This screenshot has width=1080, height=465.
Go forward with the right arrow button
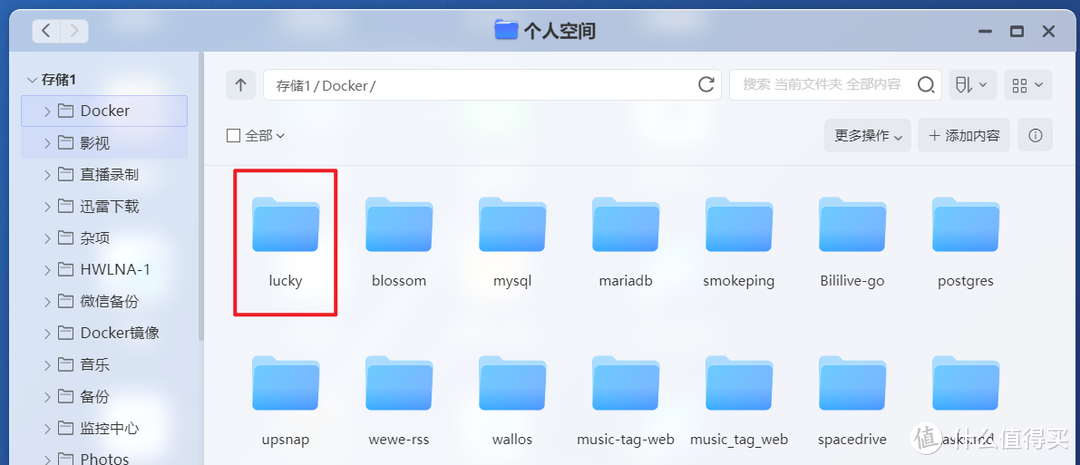pos(74,31)
